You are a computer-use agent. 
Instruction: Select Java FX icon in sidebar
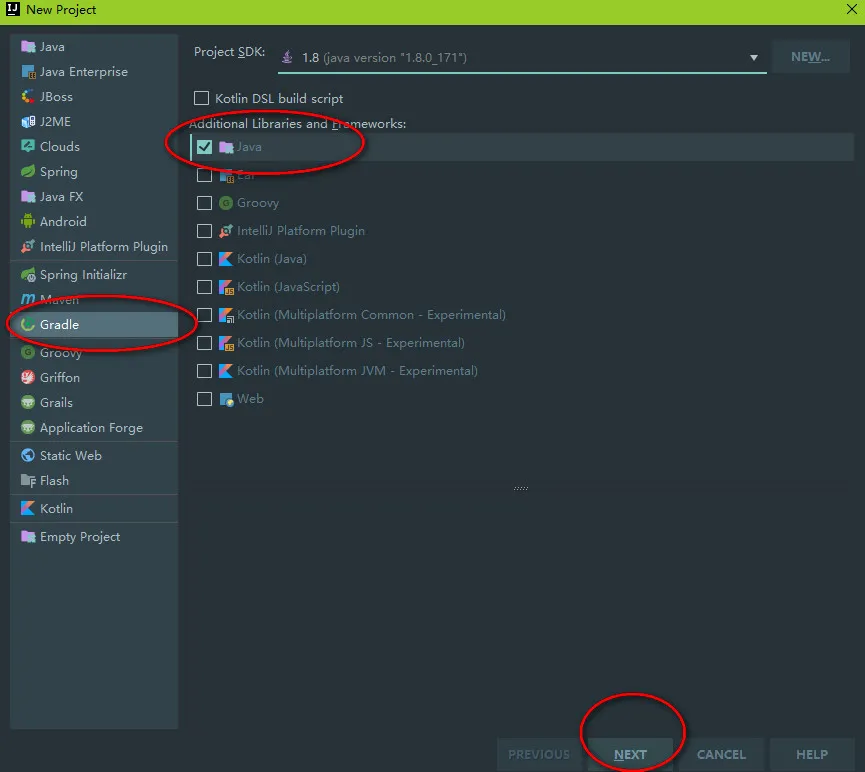coord(28,196)
